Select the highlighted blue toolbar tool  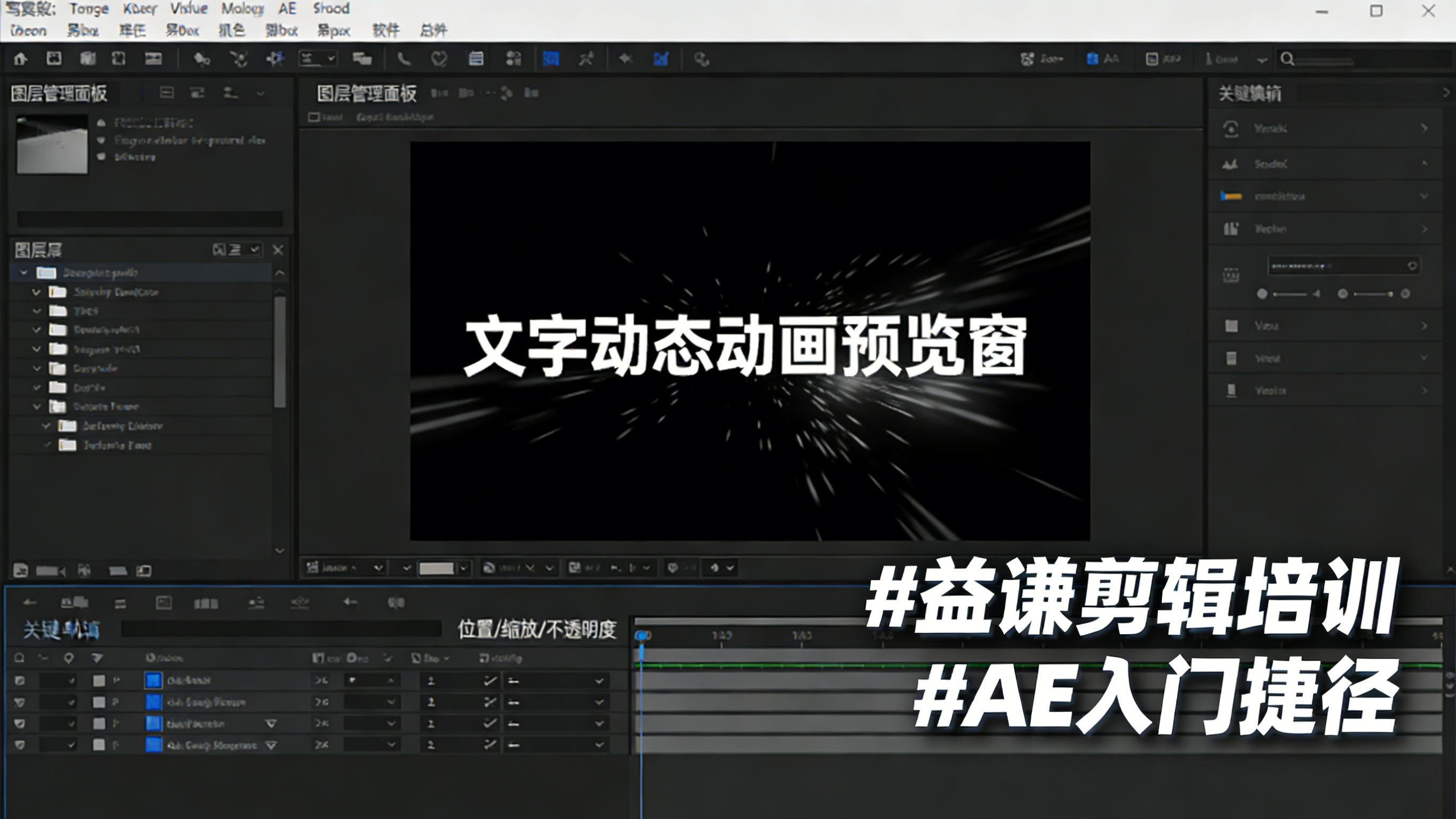[x=550, y=59]
